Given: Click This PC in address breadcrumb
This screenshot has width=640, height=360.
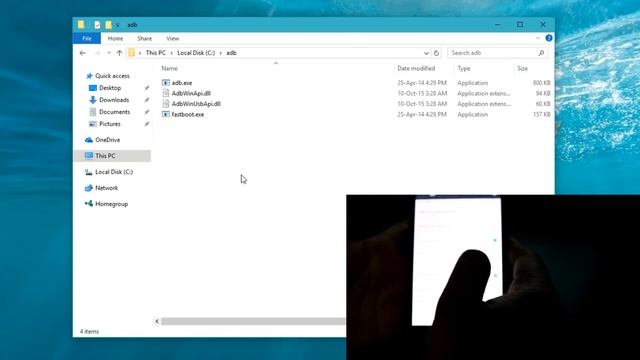Looking at the screenshot, I should (x=156, y=53).
